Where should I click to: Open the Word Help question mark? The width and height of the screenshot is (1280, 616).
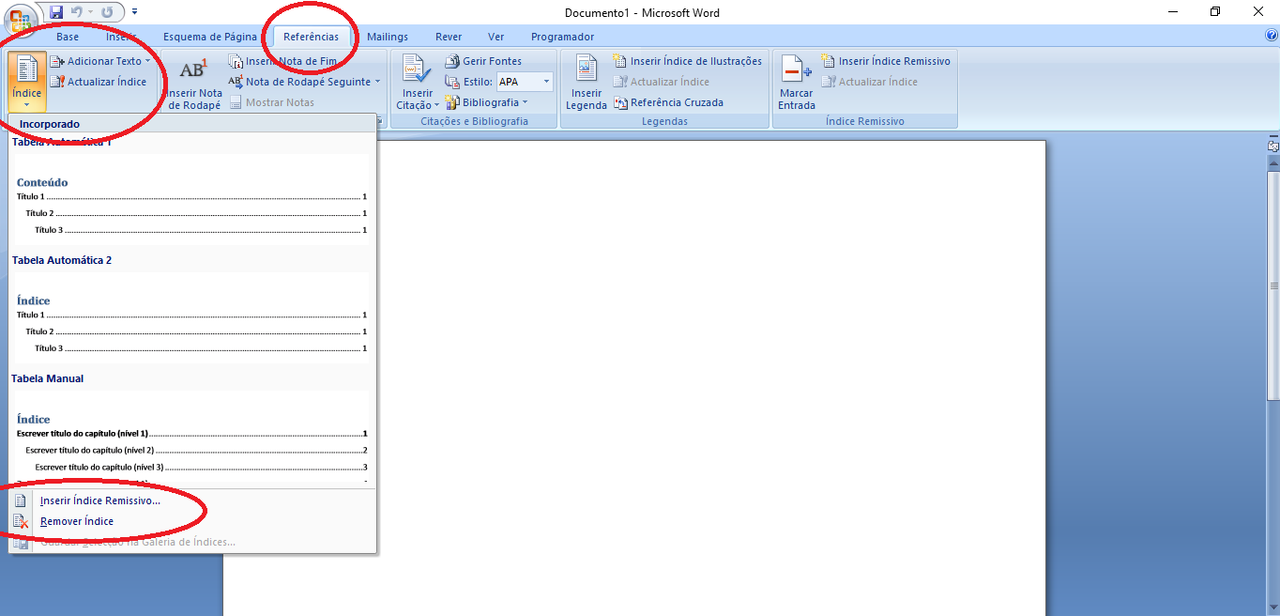(1271, 36)
